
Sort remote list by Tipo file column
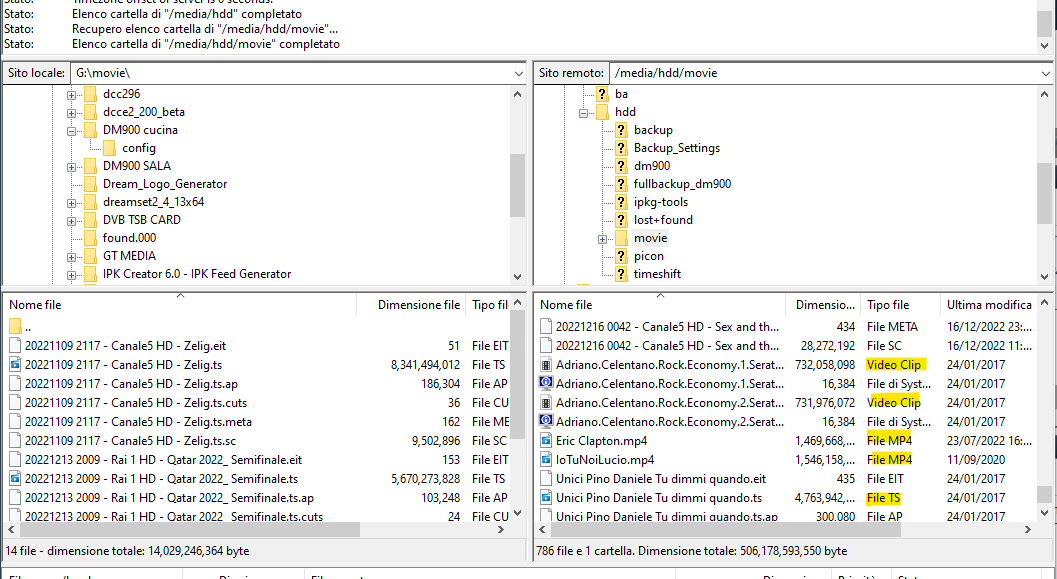click(901, 305)
